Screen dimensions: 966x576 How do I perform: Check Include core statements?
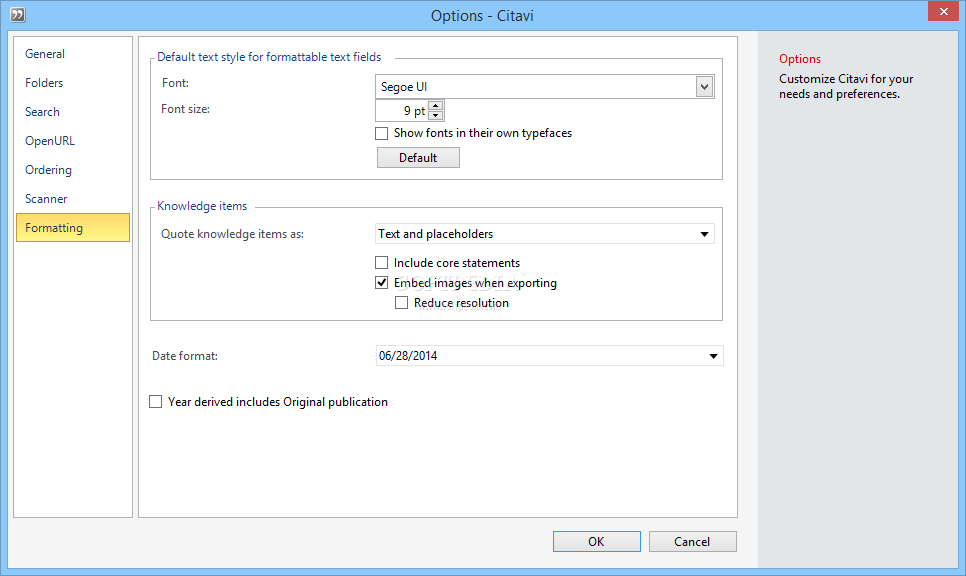pos(381,263)
